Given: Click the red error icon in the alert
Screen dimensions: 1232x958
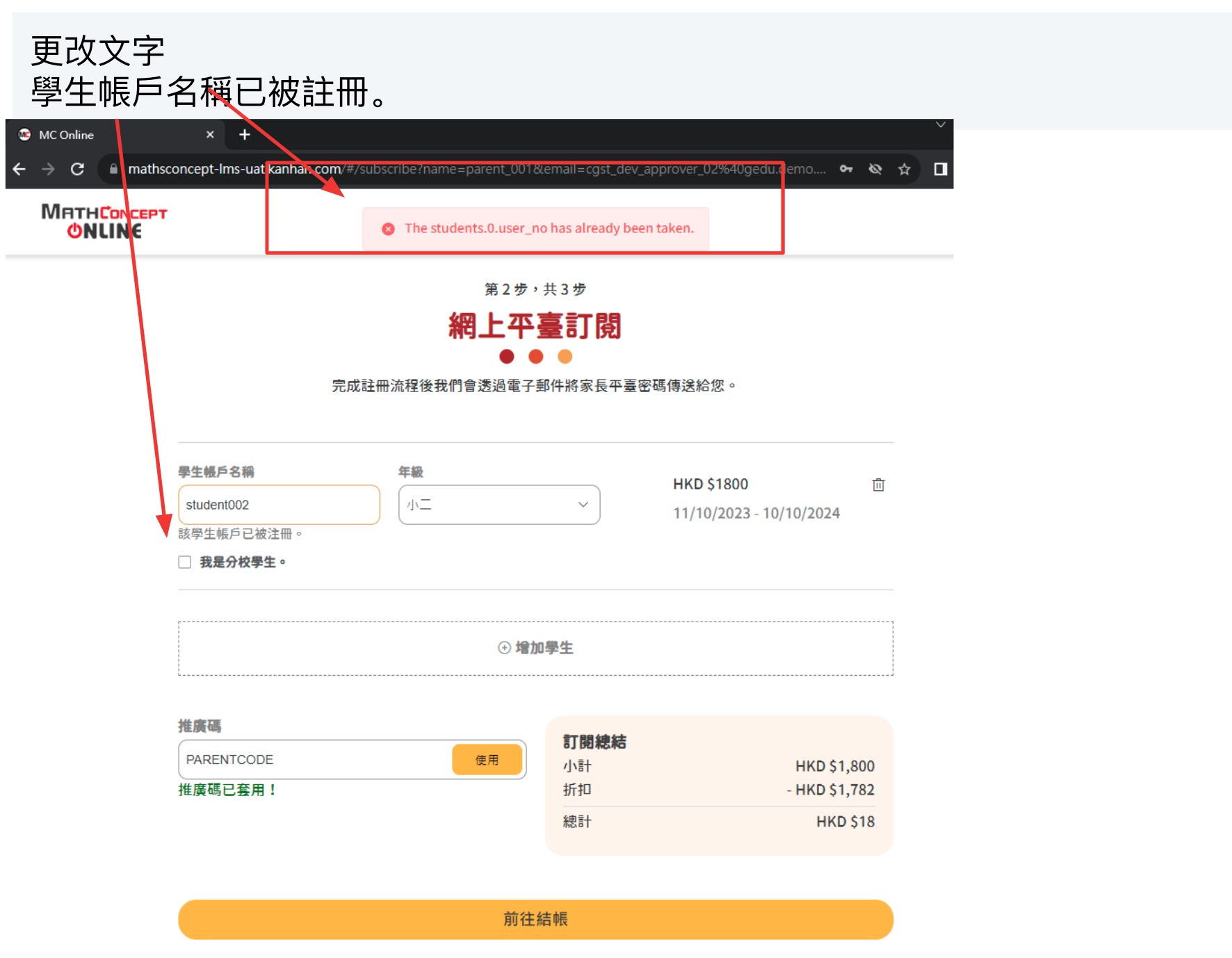Looking at the screenshot, I should coord(389,229).
